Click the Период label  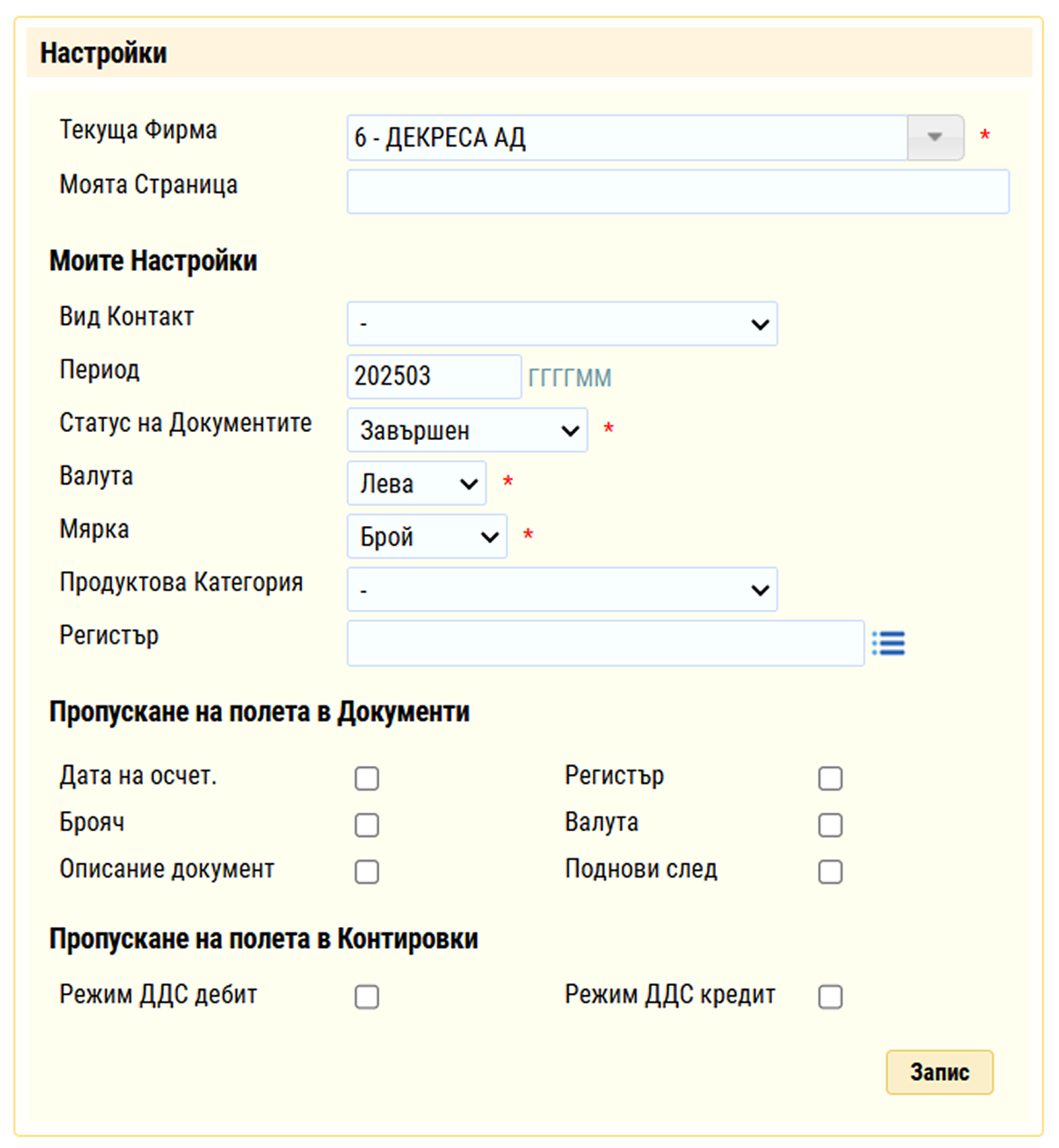(x=100, y=370)
